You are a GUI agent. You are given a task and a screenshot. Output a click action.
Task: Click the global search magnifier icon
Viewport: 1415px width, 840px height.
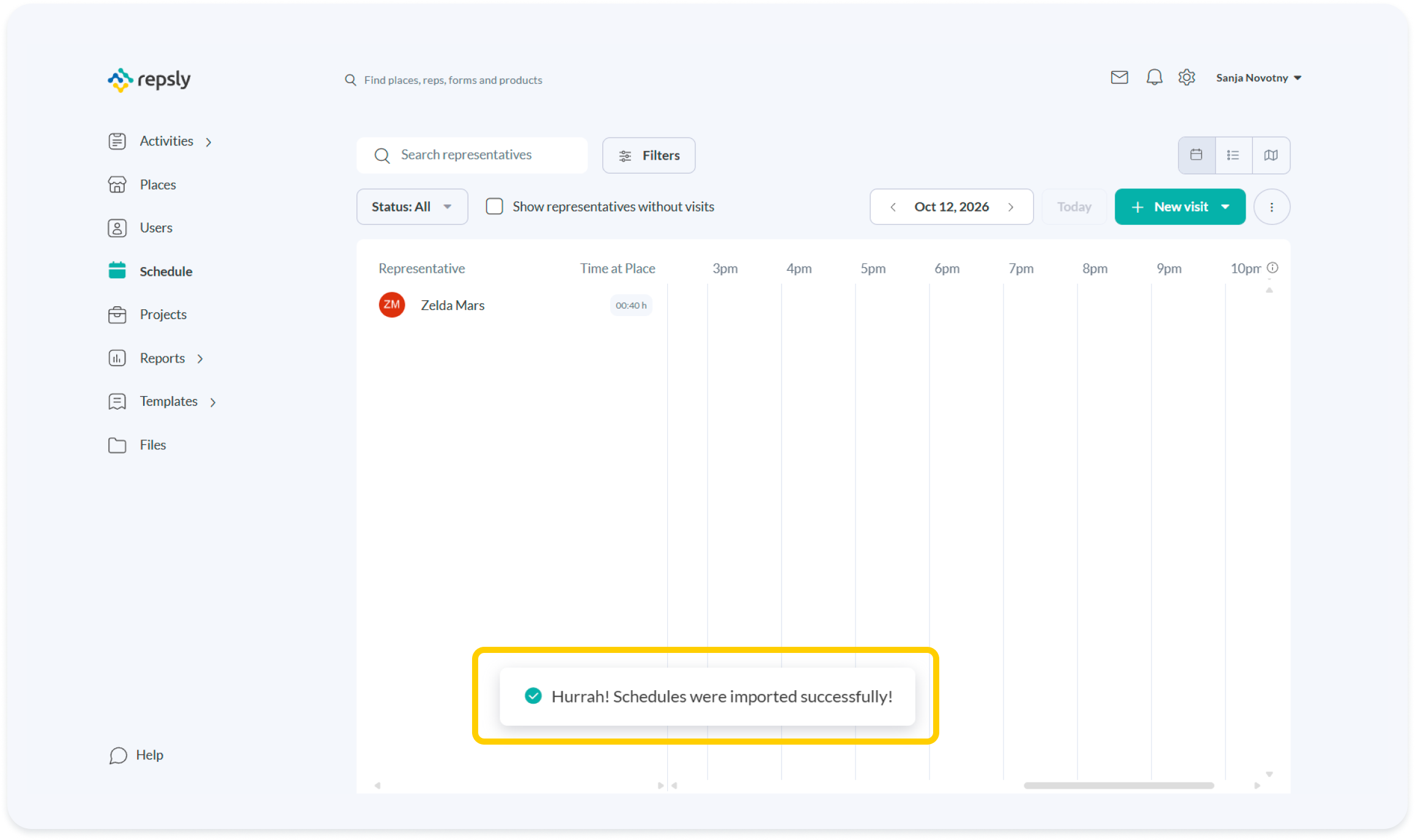[x=350, y=80]
